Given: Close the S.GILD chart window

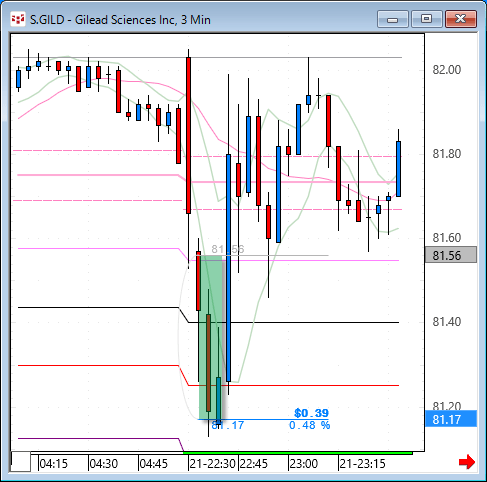Looking at the screenshot, I should pyautogui.click(x=461, y=19).
